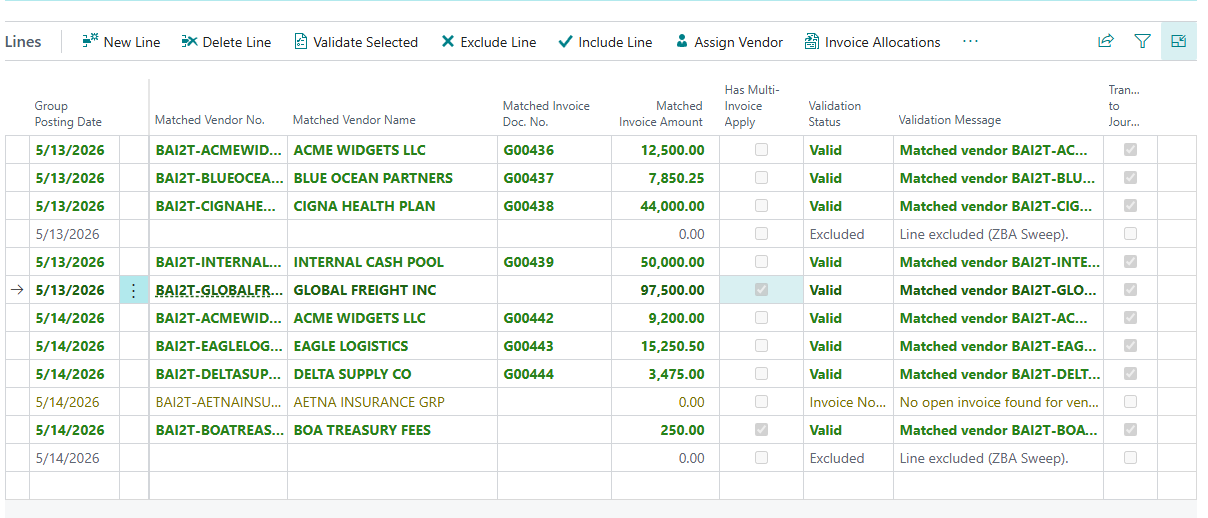Toggle transfer checkbox for AETNA INSURANCE GRP row
The width and height of the screenshot is (1208, 518).
pos(1130,402)
